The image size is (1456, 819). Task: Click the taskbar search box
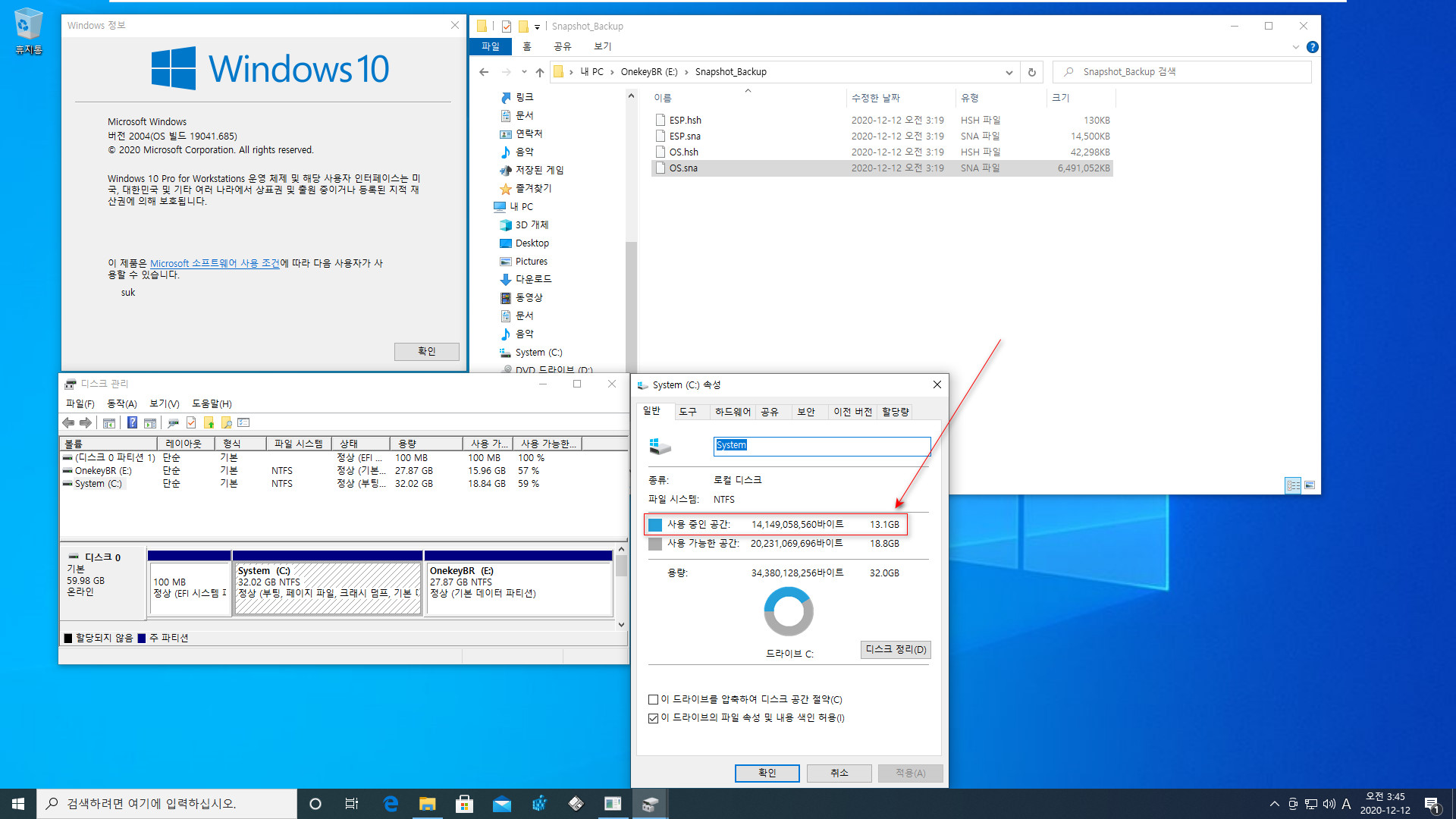tap(167, 804)
